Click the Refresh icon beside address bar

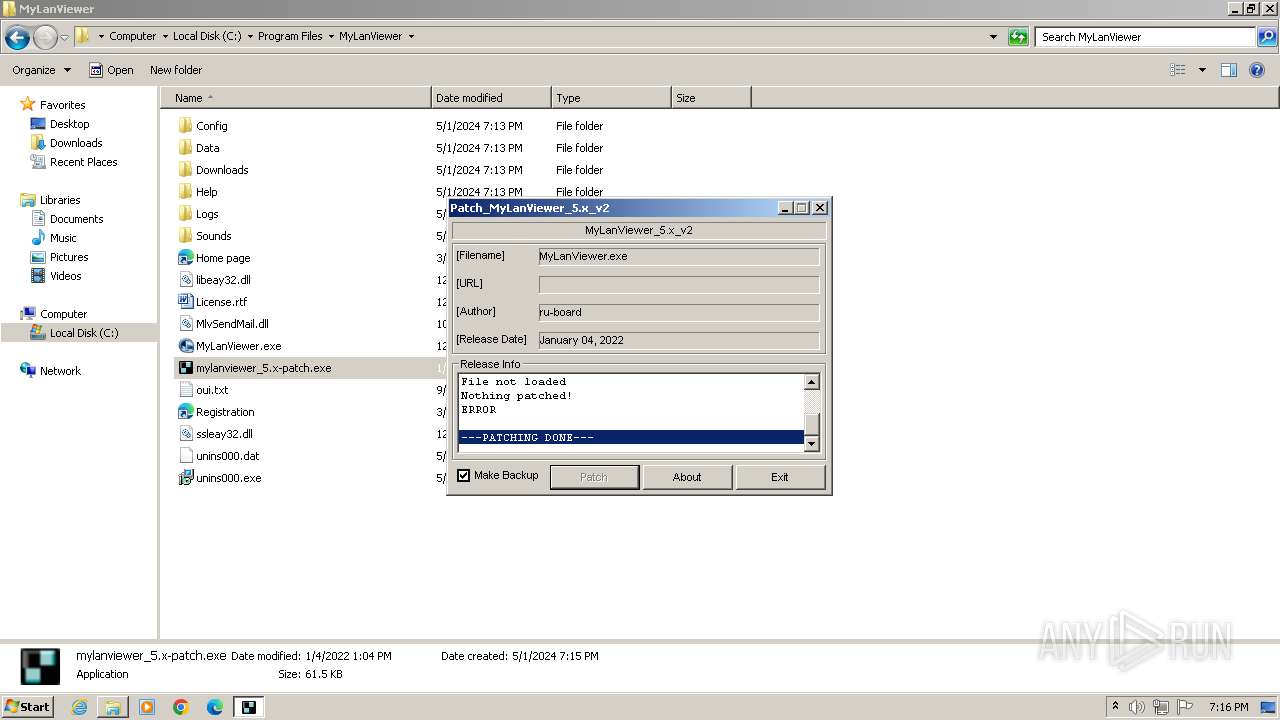(x=1018, y=37)
